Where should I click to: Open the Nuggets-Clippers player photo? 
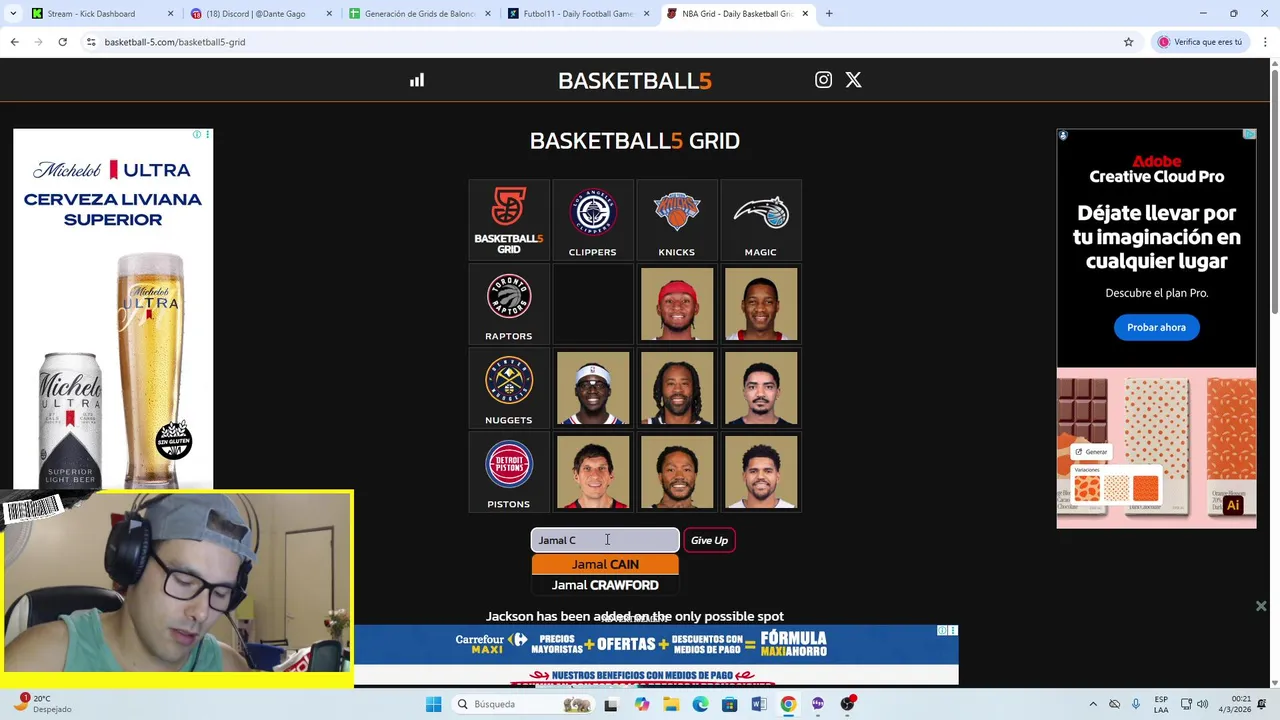(x=592, y=389)
